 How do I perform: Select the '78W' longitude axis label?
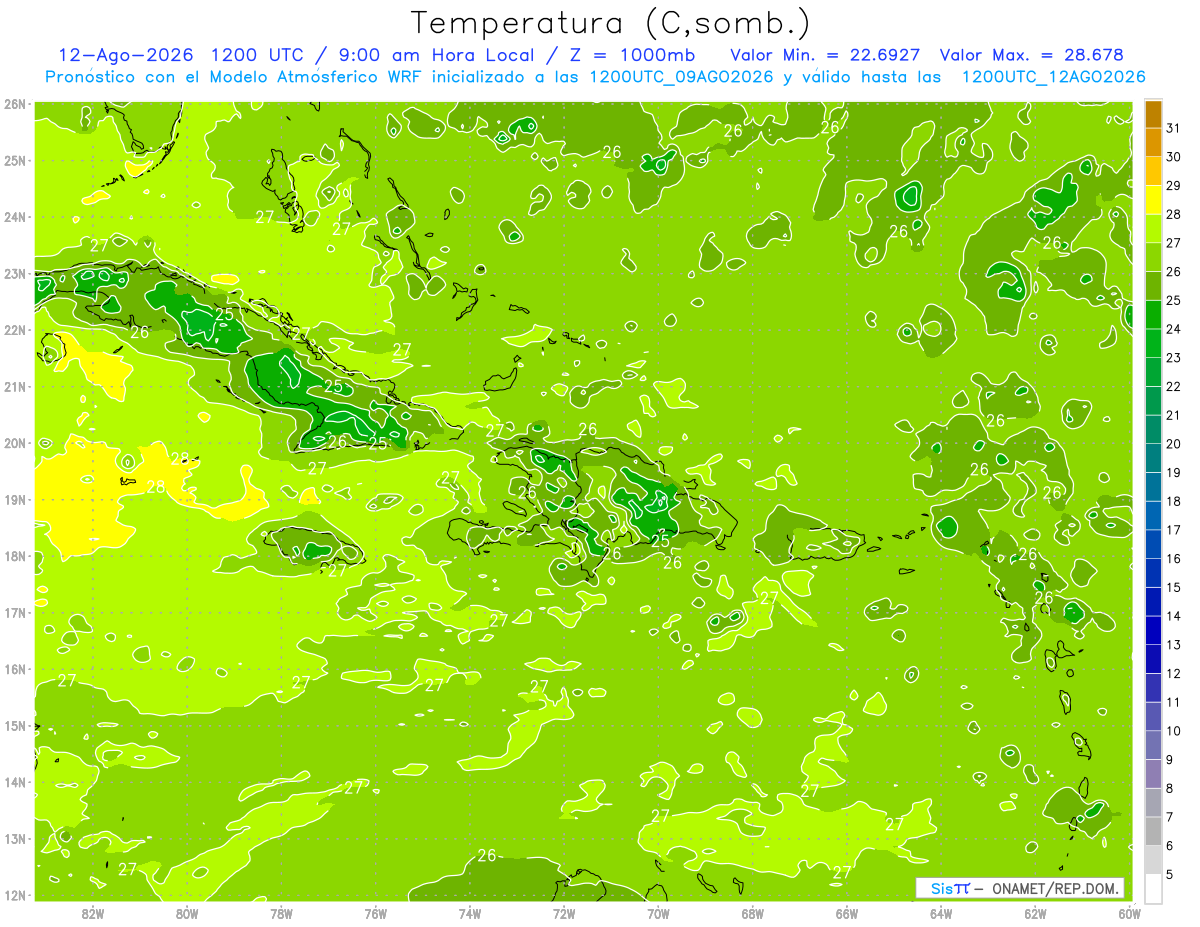pyautogui.click(x=282, y=913)
